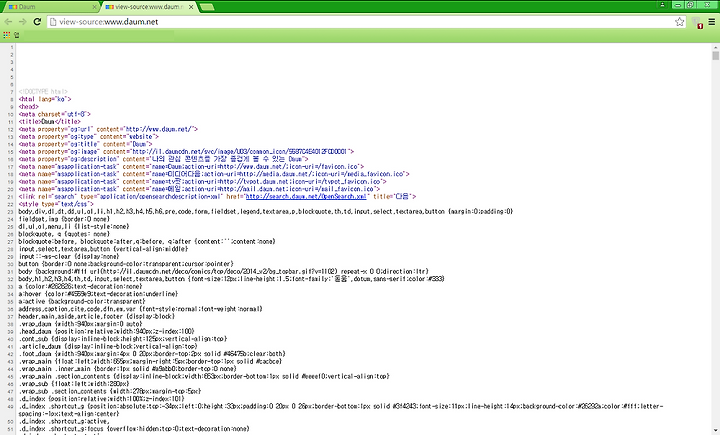Click the blockquote quotes:none rule line
720x435 pixels.
click(x=64, y=234)
